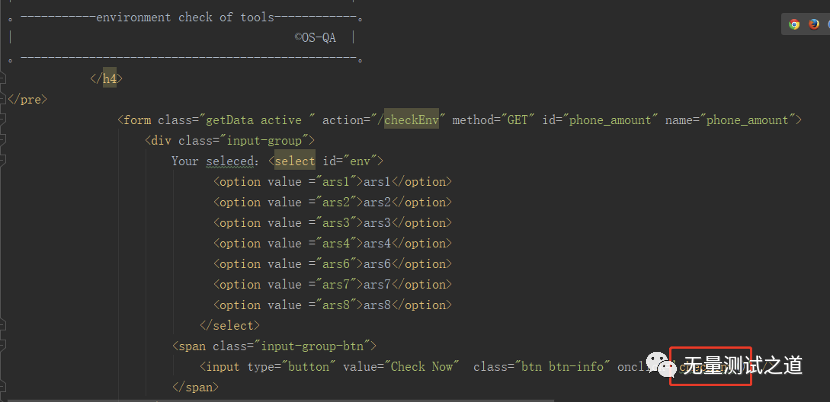Screen dimensions: 830x402
Task: Click the horizontal scrollbar at the editor bottom
Action: pos(281,400)
